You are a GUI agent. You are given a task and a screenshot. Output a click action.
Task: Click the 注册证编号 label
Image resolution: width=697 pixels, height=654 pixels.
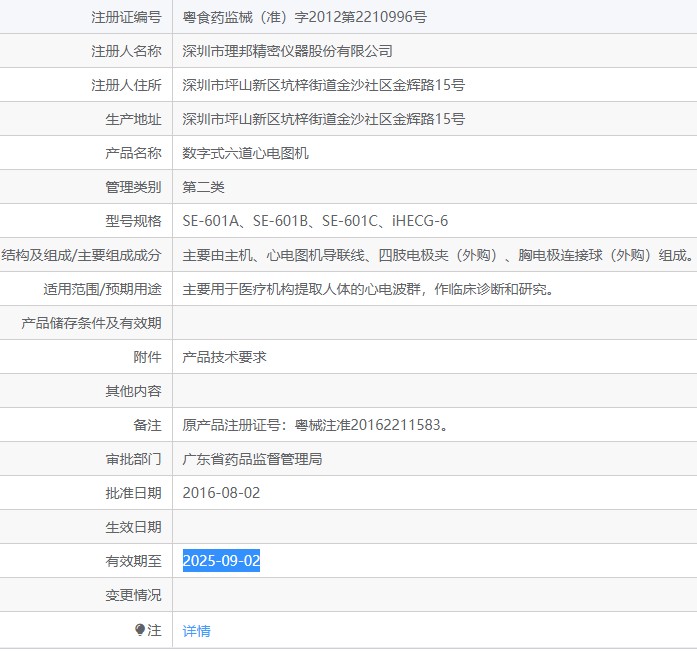coord(126,17)
